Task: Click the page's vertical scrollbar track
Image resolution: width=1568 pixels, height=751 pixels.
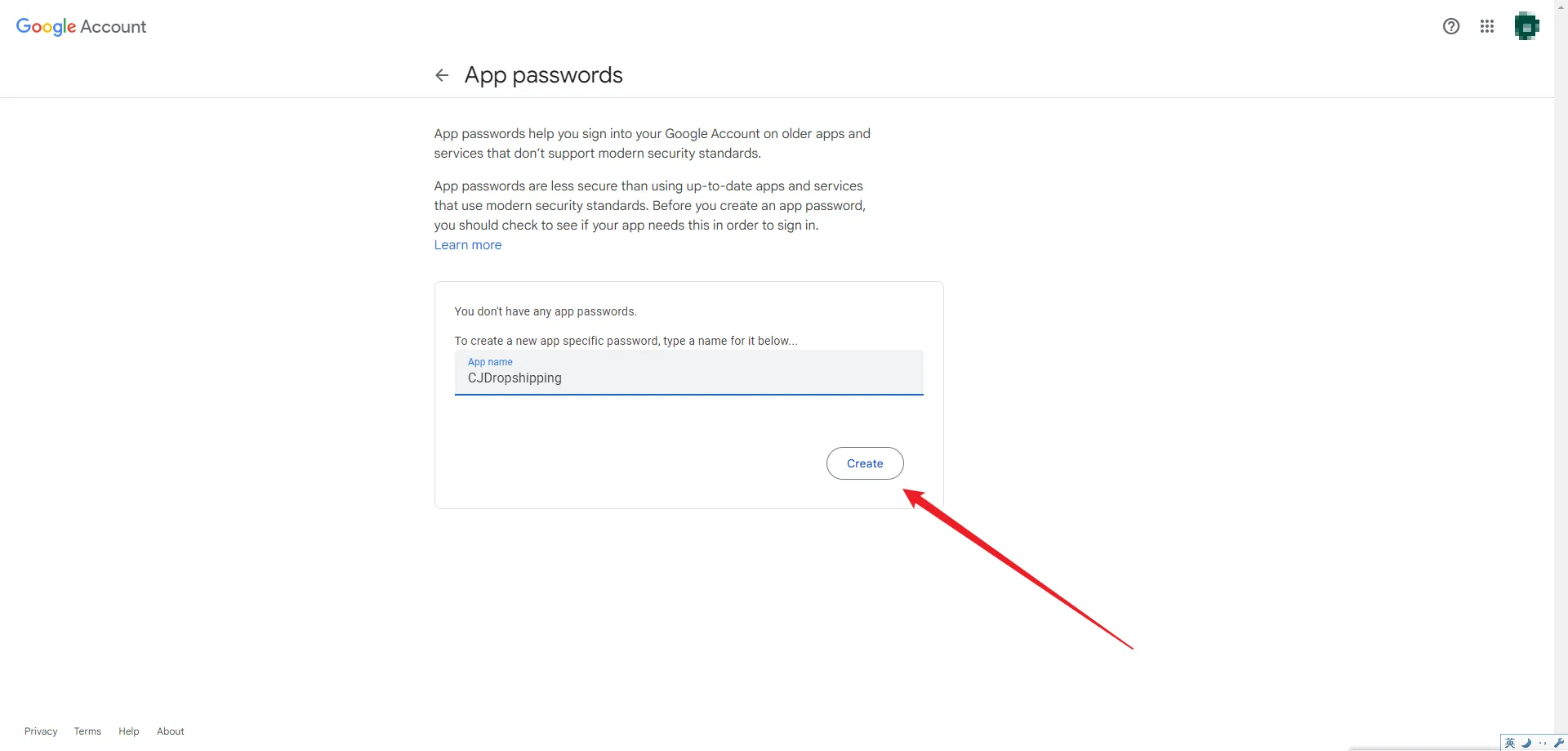Action: coord(1561,368)
